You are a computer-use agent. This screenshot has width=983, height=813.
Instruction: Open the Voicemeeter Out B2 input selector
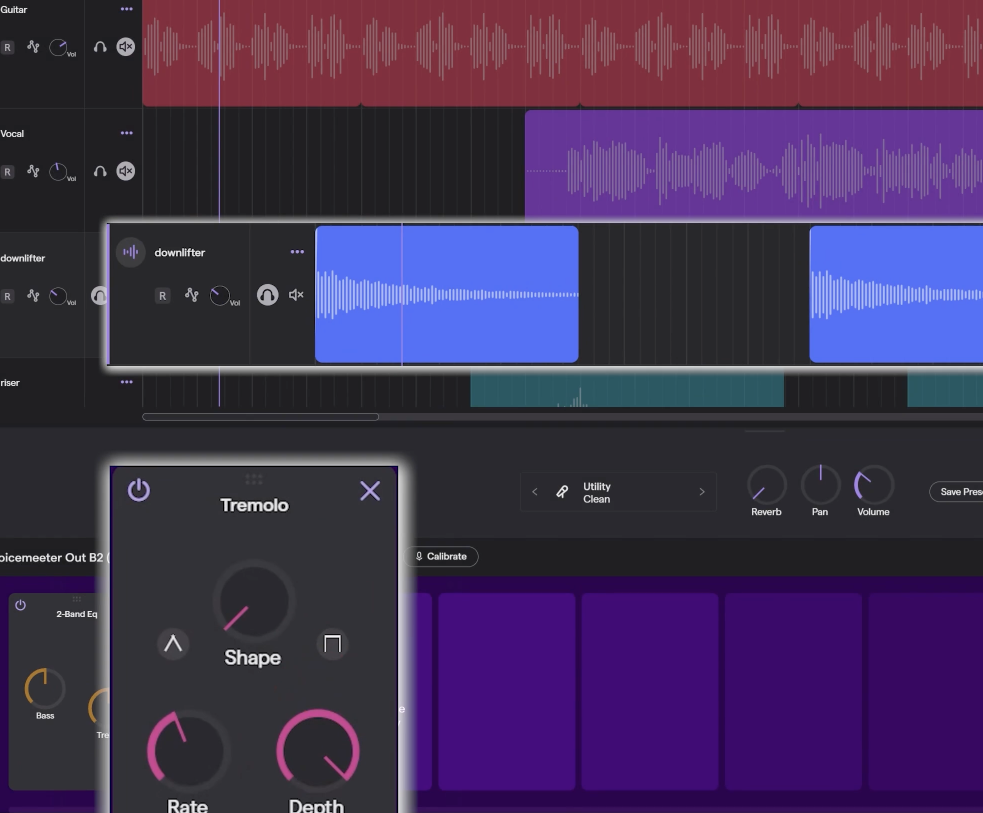click(x=53, y=557)
